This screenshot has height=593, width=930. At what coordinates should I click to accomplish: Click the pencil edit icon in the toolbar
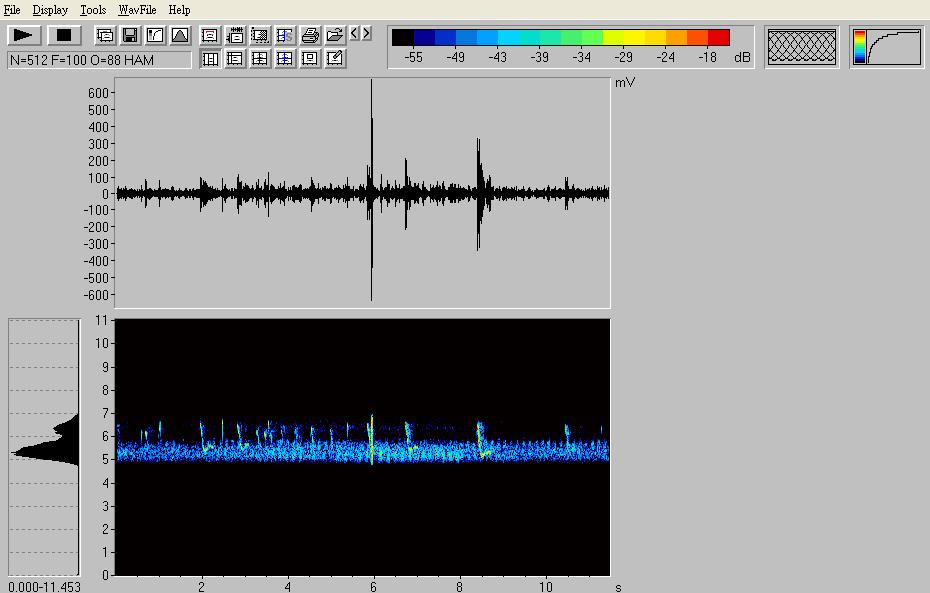pos(335,59)
